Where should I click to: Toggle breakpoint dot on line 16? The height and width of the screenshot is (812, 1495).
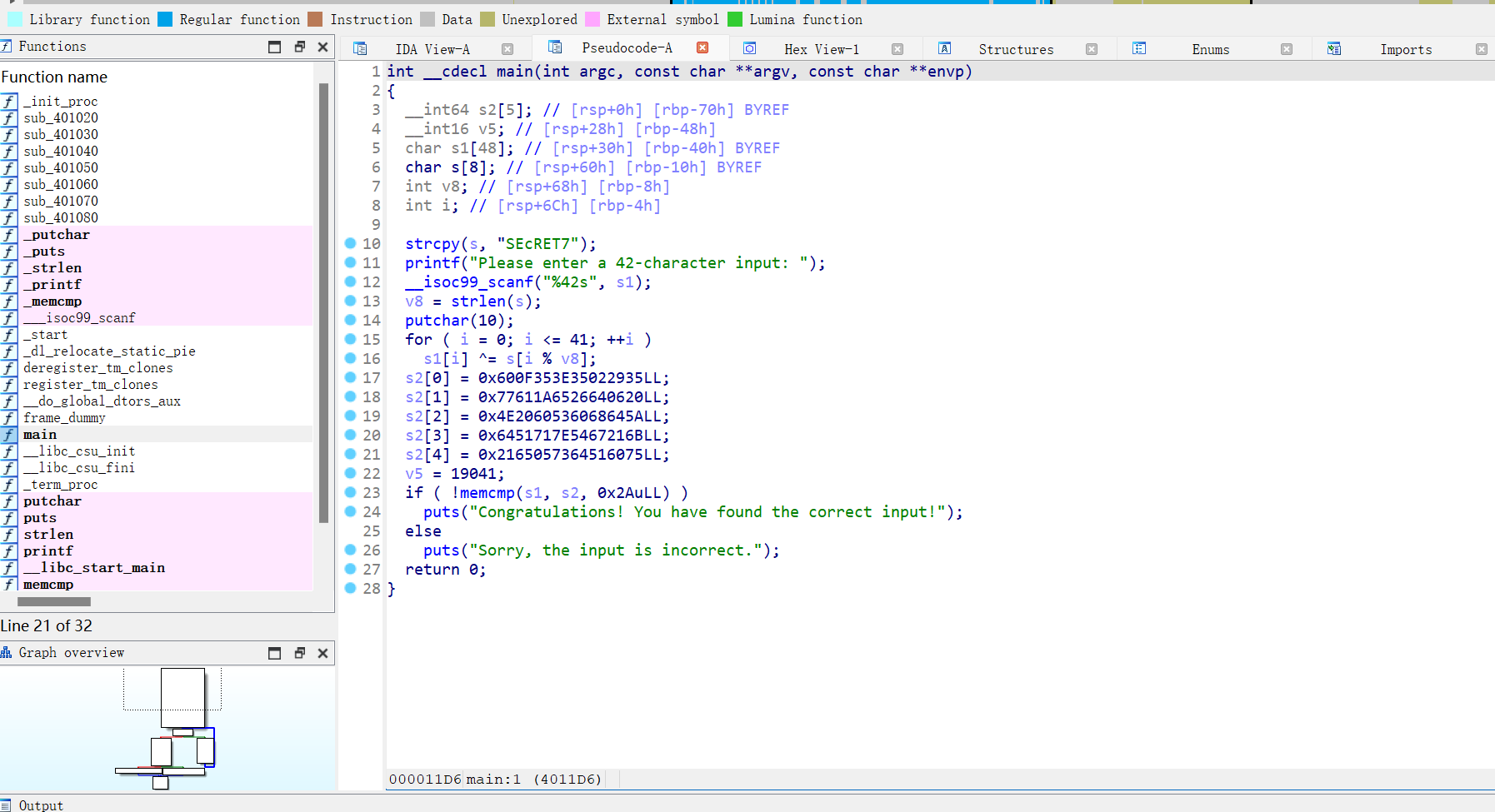click(x=351, y=358)
